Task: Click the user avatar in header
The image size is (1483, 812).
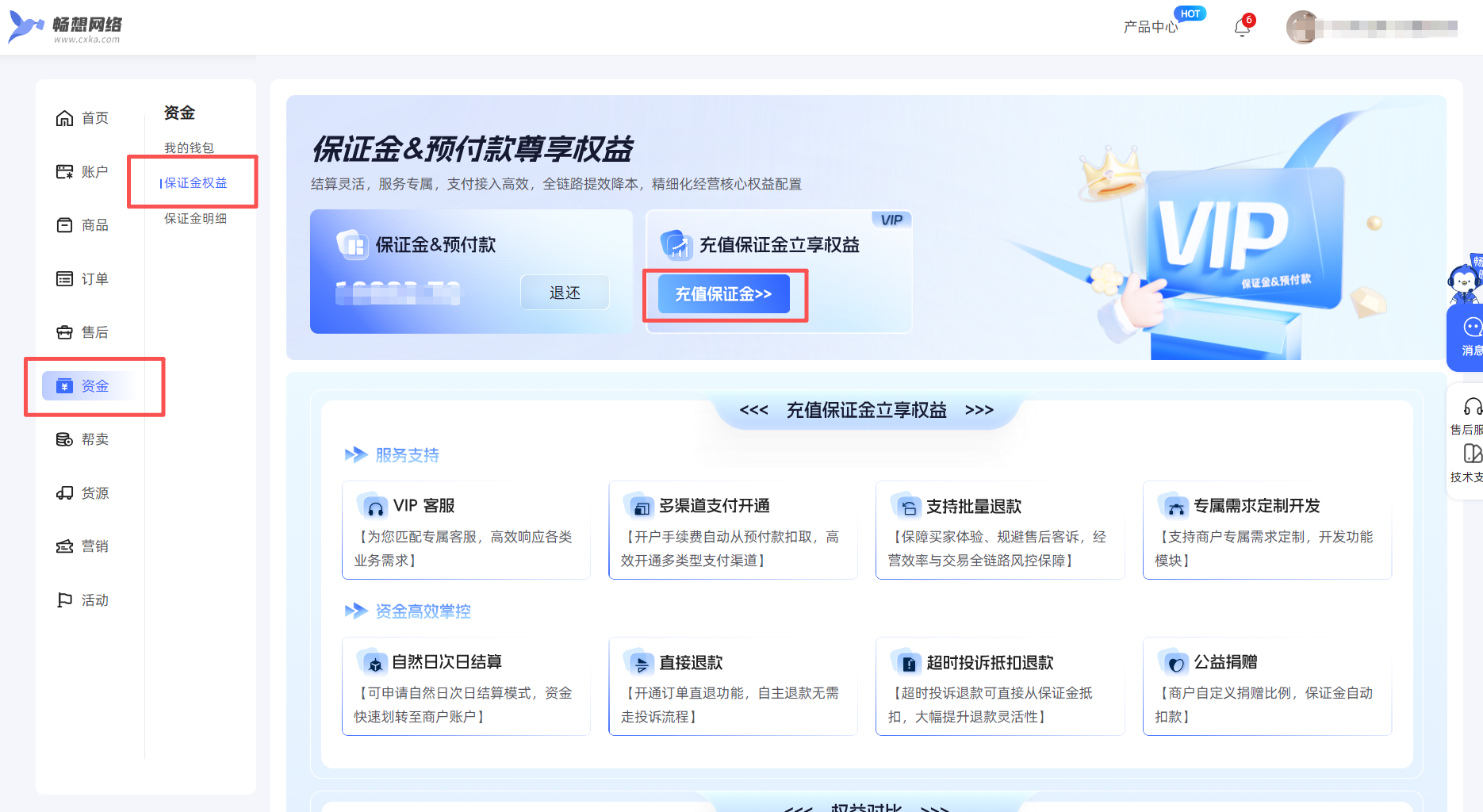Action: point(1302,27)
